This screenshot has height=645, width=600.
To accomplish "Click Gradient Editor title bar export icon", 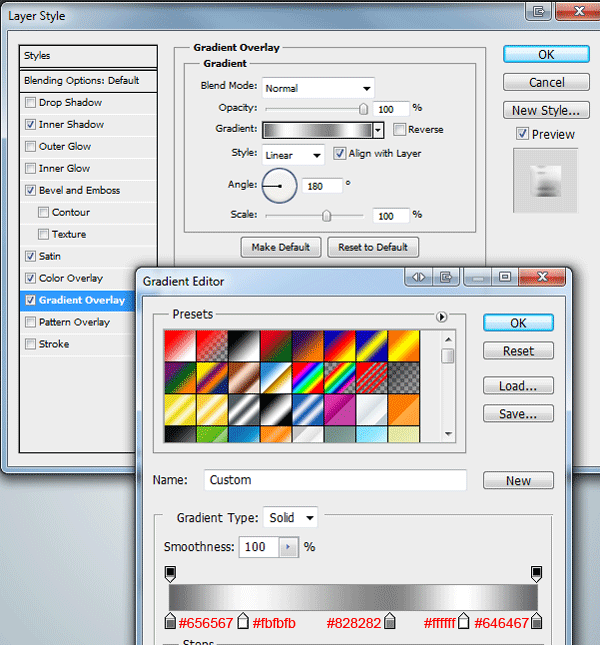I will 446,277.
